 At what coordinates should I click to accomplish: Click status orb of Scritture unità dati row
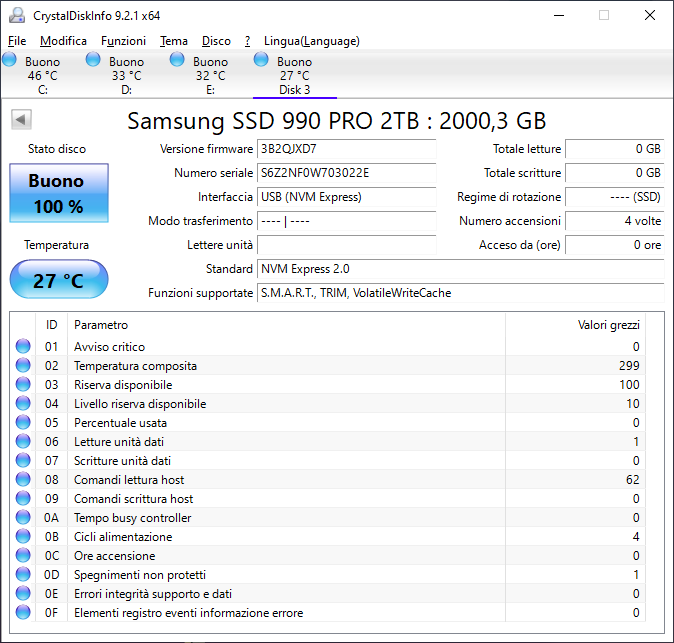[x=23, y=460]
